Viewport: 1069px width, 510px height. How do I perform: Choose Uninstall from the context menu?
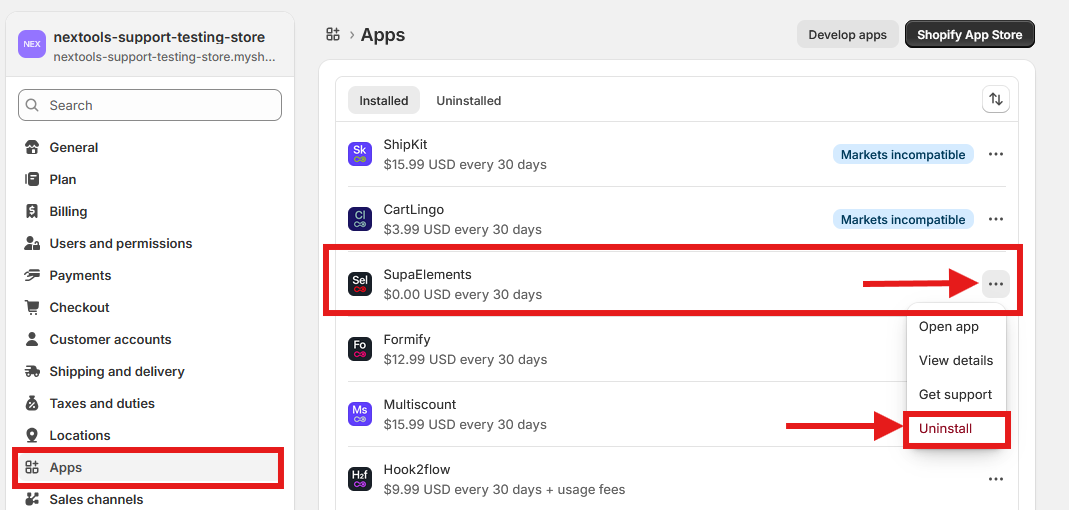(945, 429)
